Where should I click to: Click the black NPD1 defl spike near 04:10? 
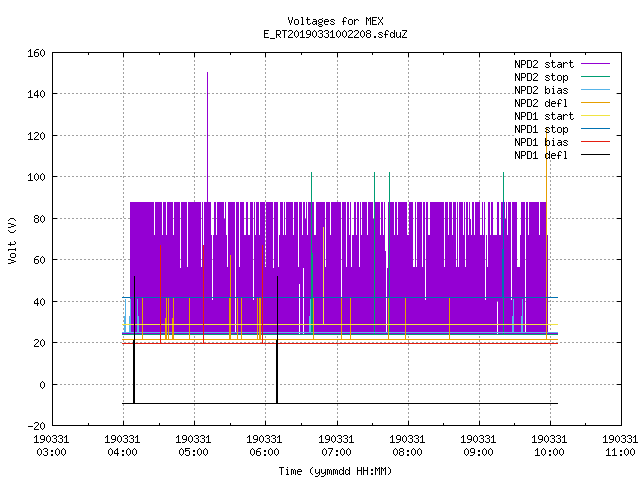pyautogui.click(x=134, y=340)
